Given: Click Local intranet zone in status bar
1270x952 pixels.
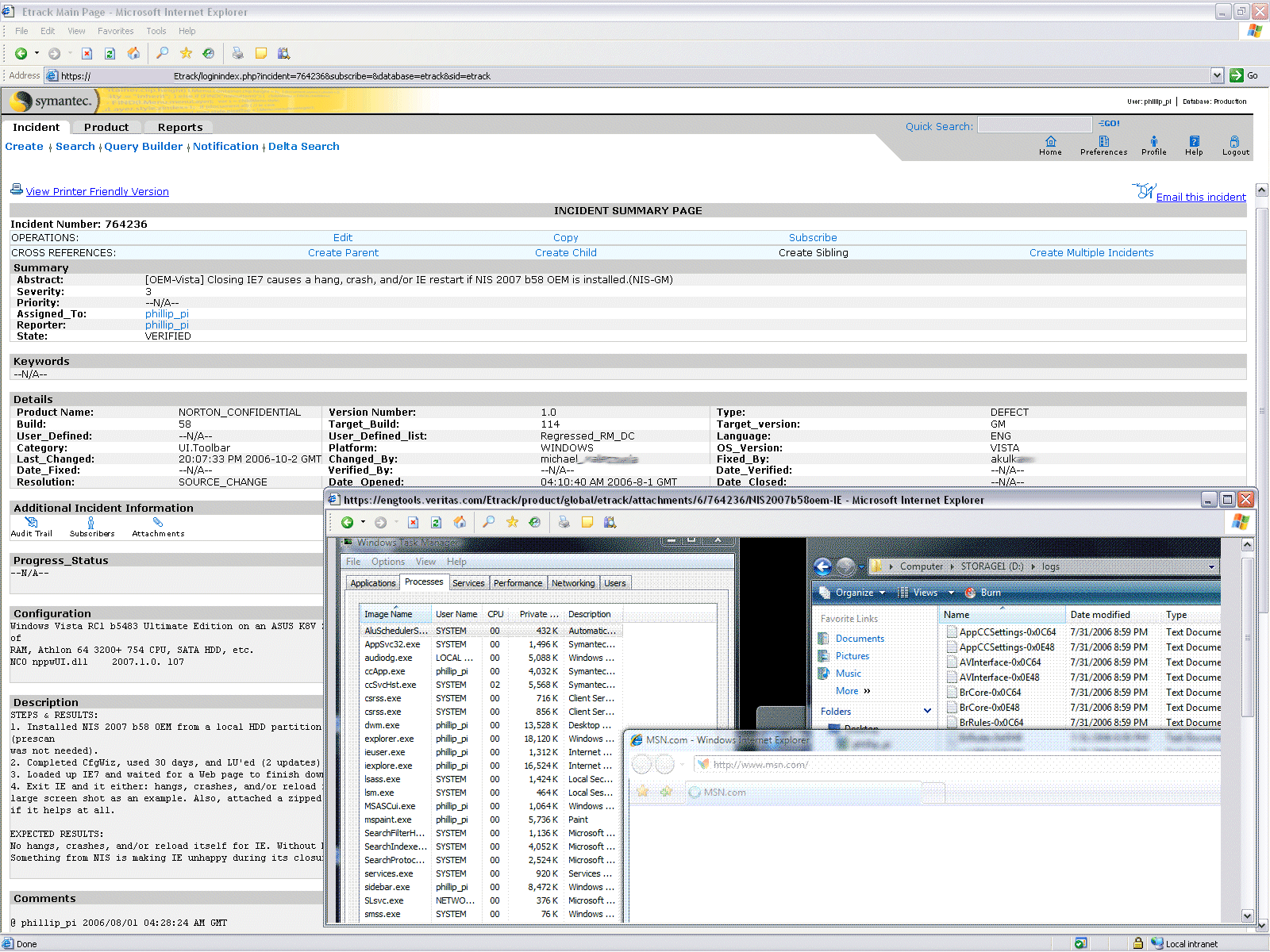Looking at the screenshot, I should click(1184, 943).
